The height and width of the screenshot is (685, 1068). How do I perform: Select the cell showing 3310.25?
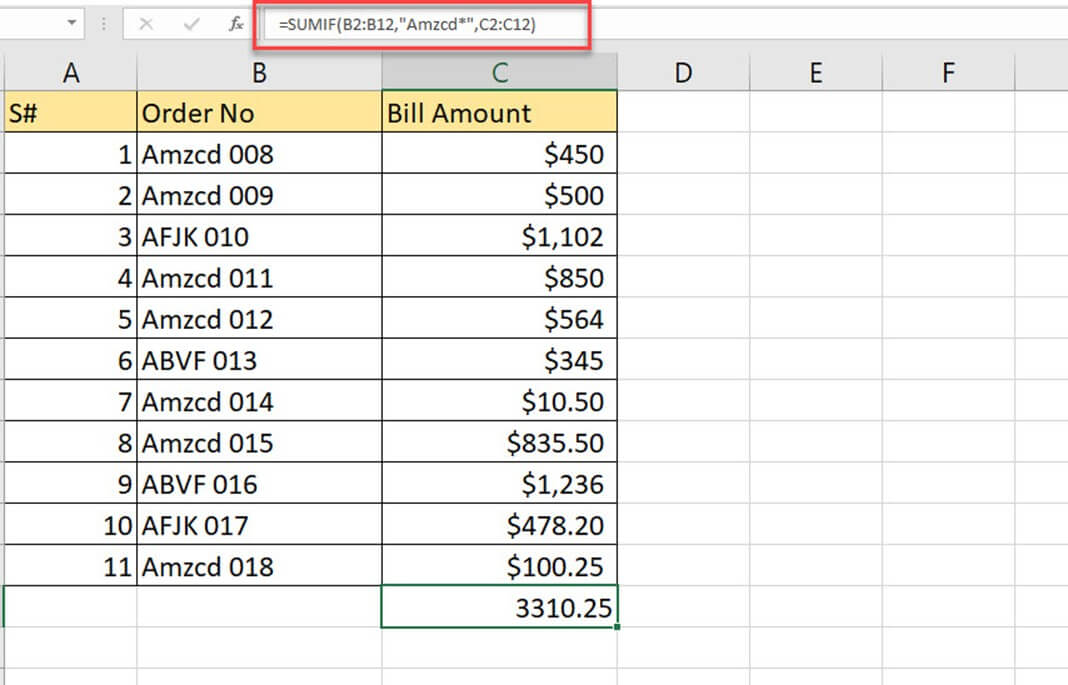pyautogui.click(x=499, y=608)
